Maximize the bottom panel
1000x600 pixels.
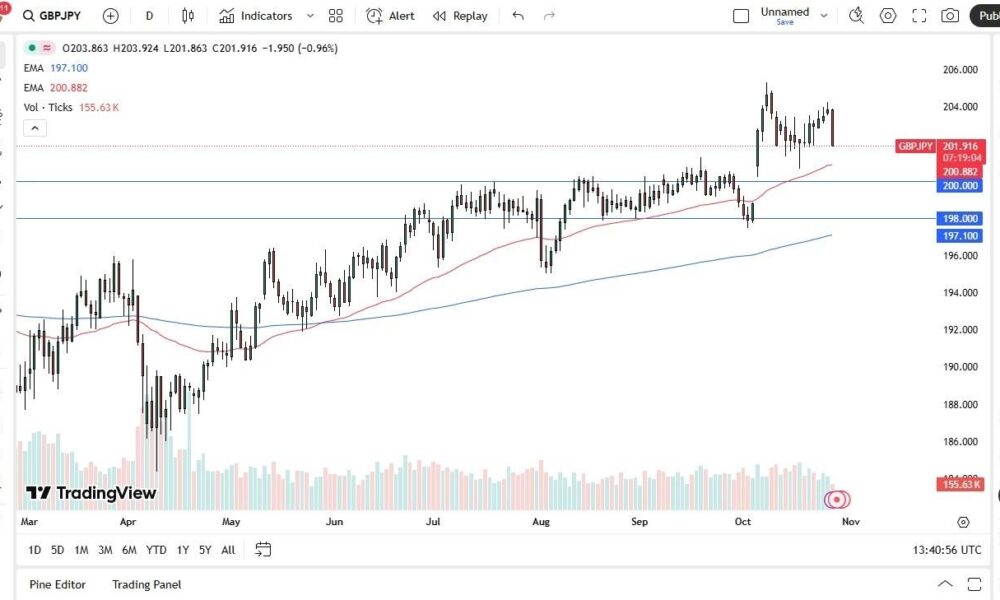coord(973,584)
